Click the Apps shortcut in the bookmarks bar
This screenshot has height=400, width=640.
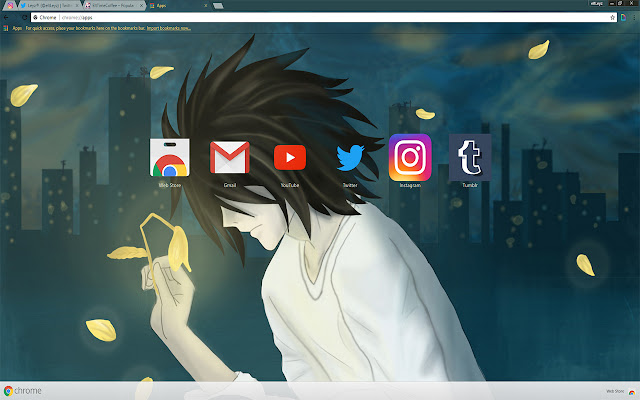[13, 28]
